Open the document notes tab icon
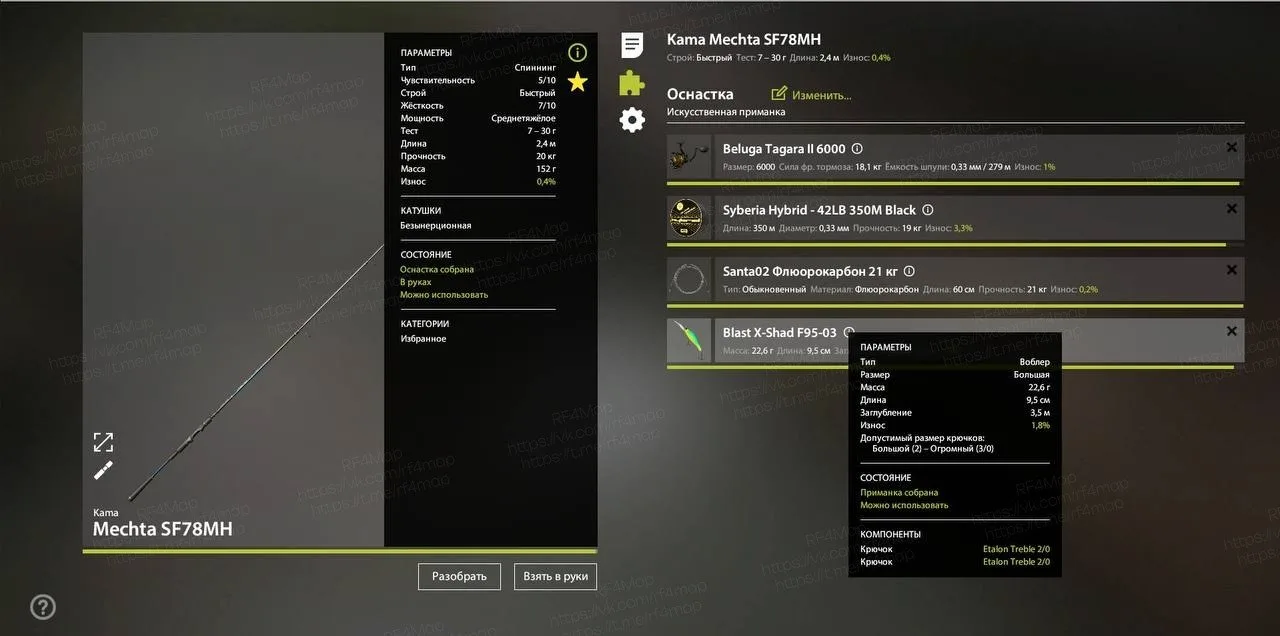1280x636 pixels. [631, 45]
